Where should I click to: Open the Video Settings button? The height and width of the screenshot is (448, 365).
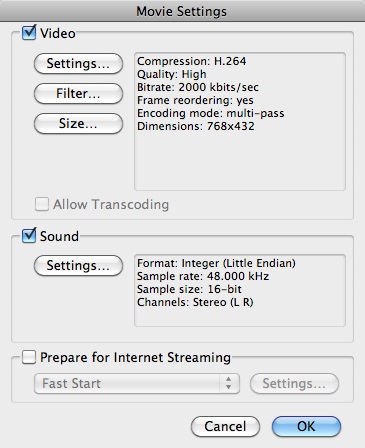78,63
